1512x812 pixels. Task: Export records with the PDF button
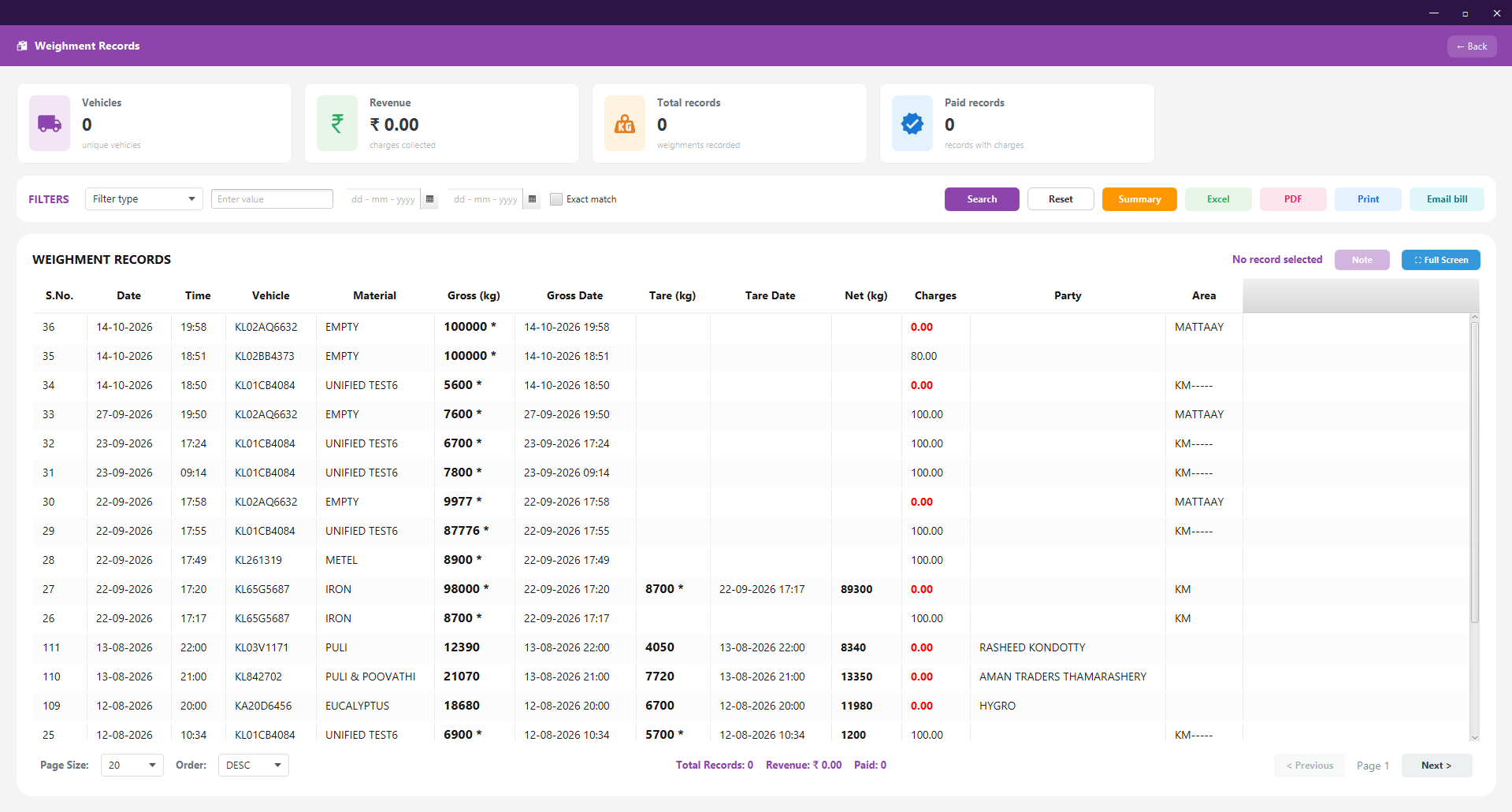[x=1293, y=199]
